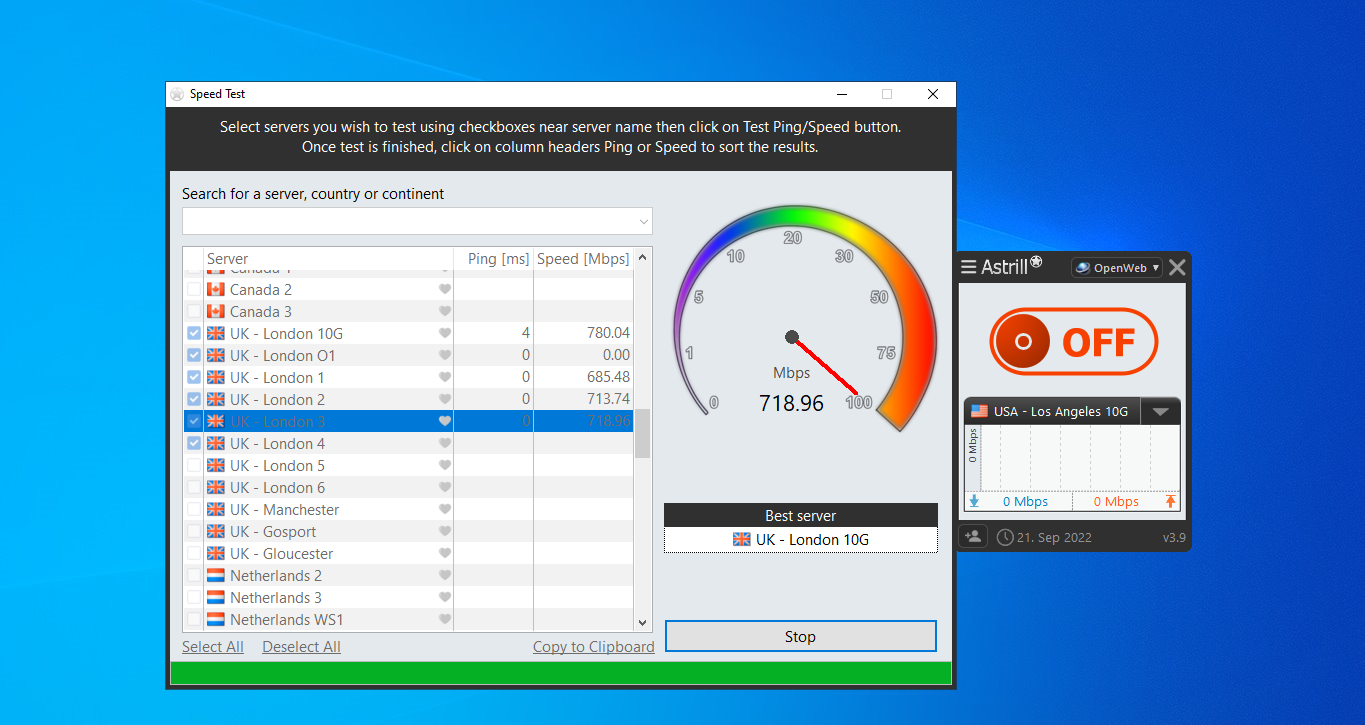Click the 685.48 speed value
Image resolution: width=1365 pixels, height=725 pixels.
tap(608, 378)
